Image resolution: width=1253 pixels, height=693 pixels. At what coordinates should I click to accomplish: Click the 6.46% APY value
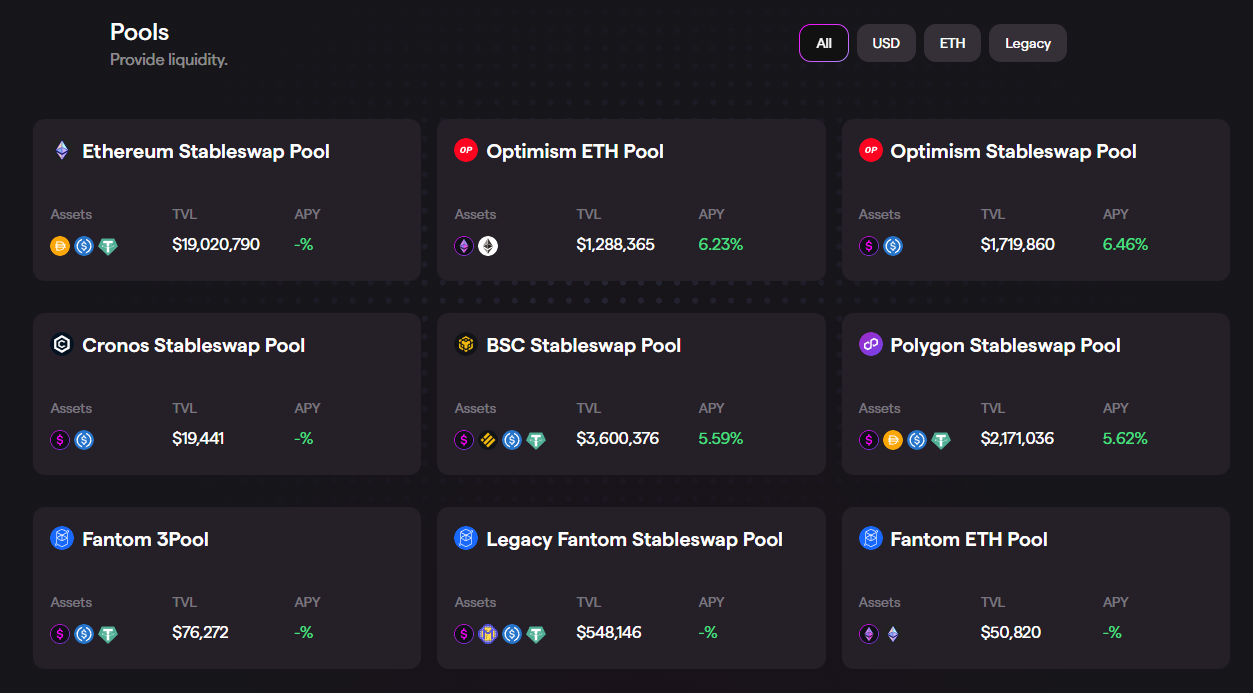point(1126,245)
